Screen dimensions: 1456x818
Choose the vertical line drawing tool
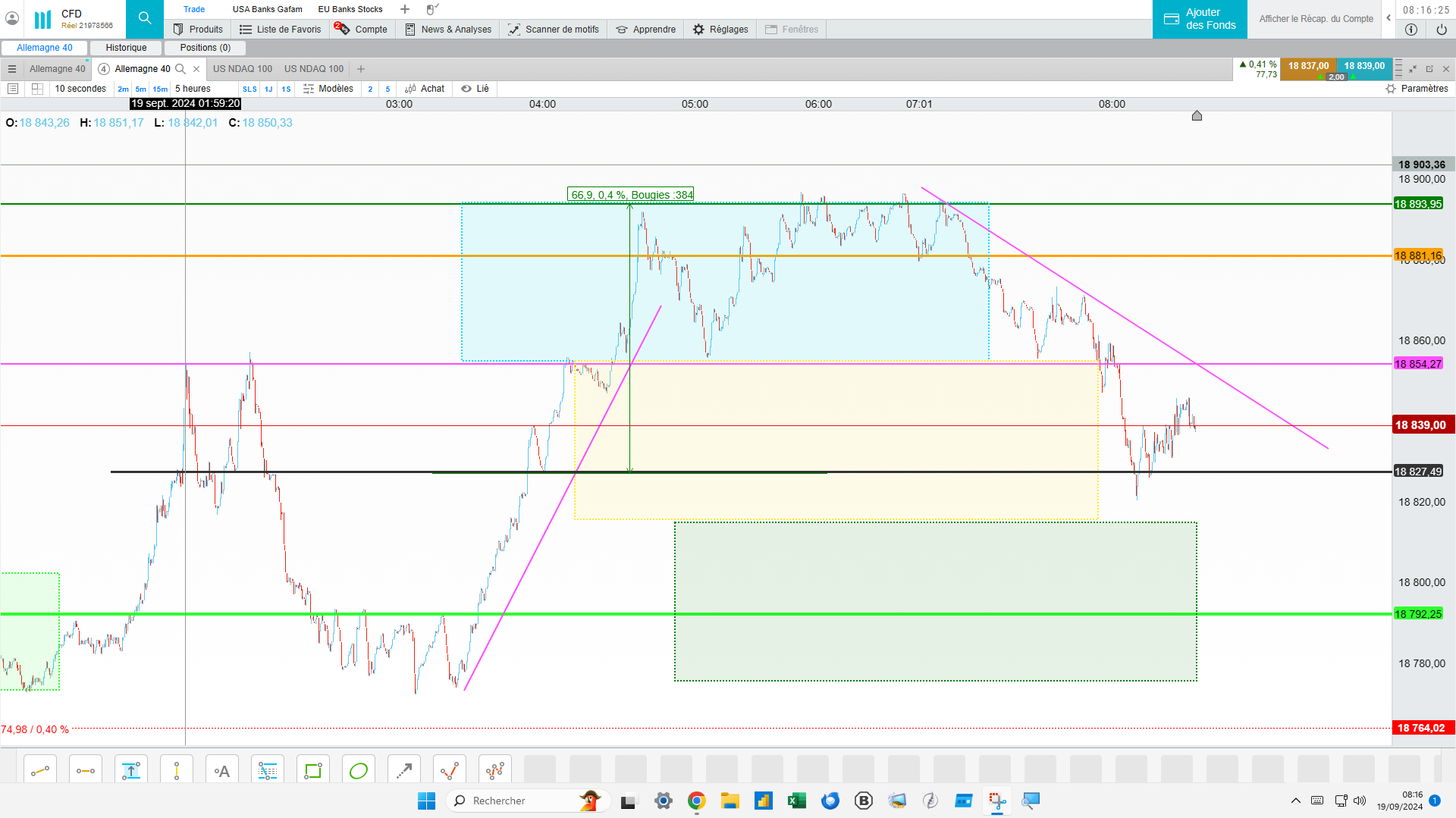click(x=177, y=771)
